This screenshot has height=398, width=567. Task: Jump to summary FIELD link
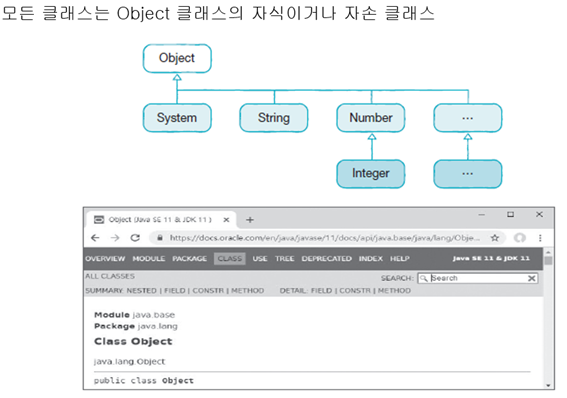tap(175, 291)
